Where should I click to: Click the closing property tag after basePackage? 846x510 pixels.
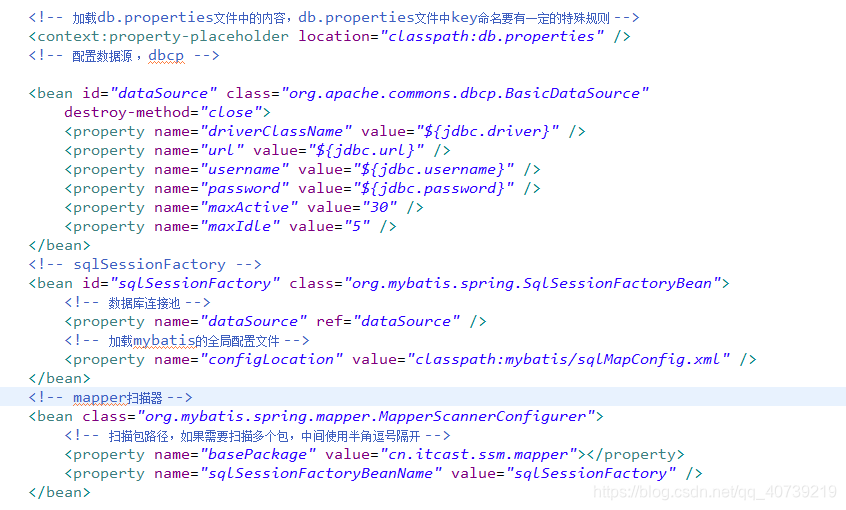636,454
